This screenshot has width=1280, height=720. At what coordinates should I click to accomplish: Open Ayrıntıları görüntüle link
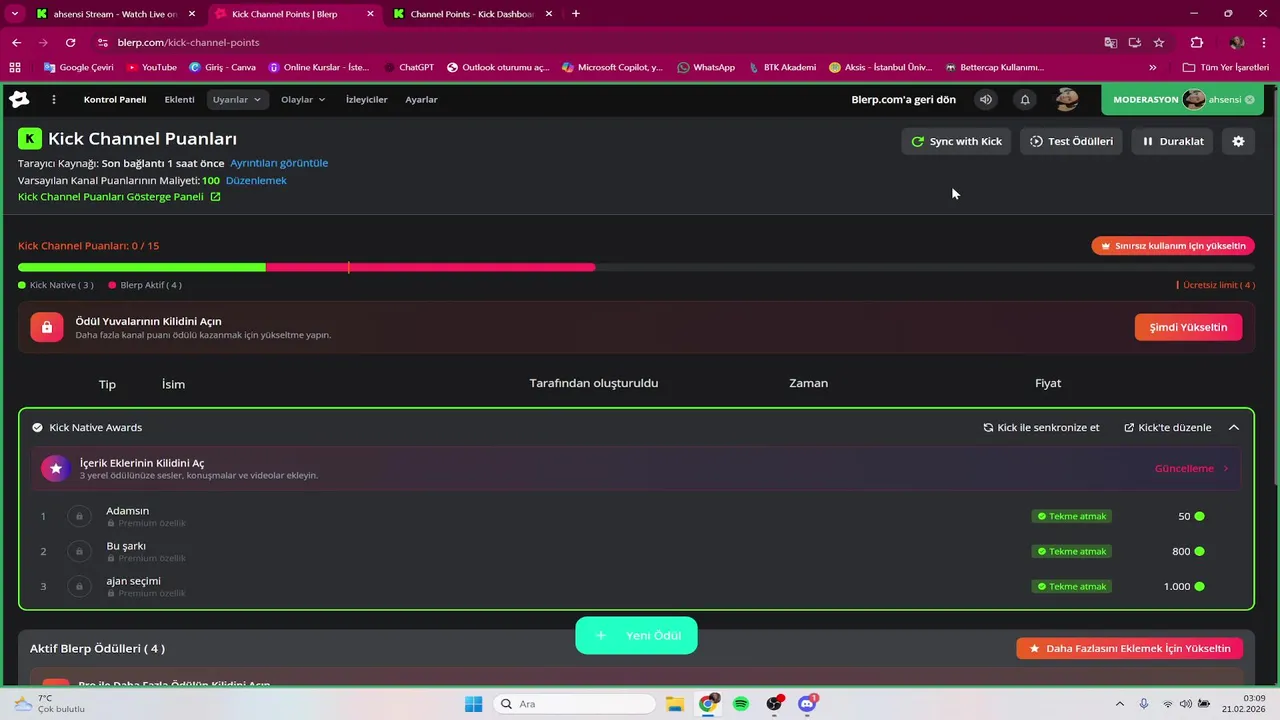click(x=279, y=163)
